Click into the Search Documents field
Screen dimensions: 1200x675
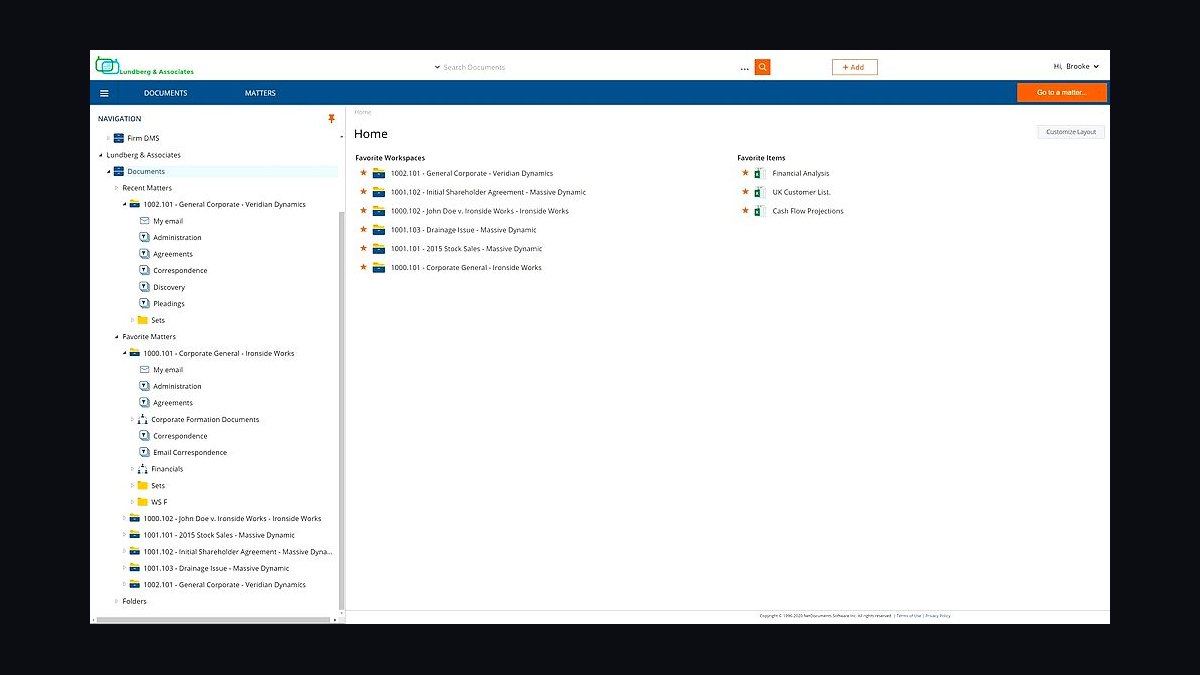[588, 67]
